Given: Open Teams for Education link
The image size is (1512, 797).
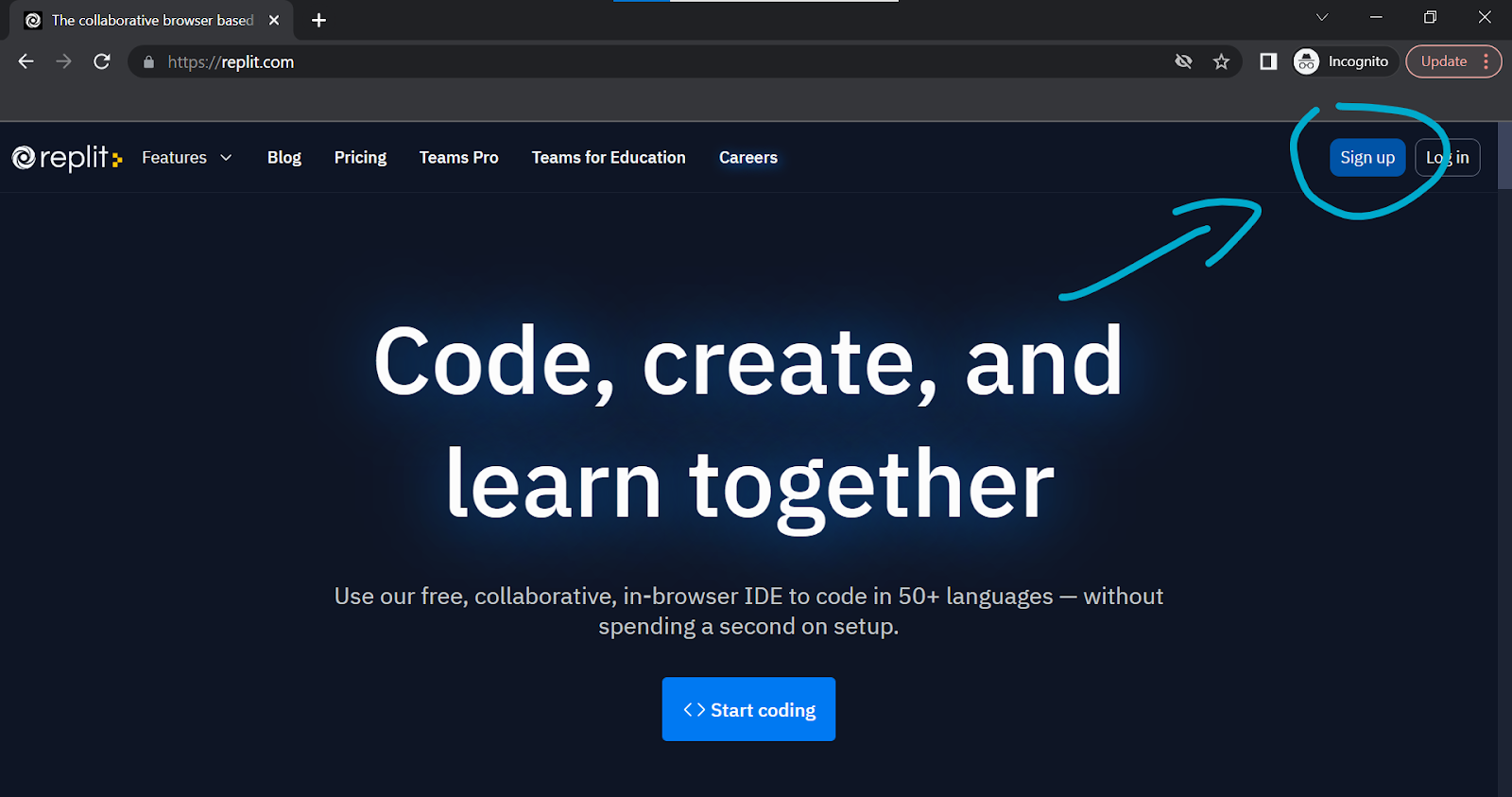Looking at the screenshot, I should (609, 158).
